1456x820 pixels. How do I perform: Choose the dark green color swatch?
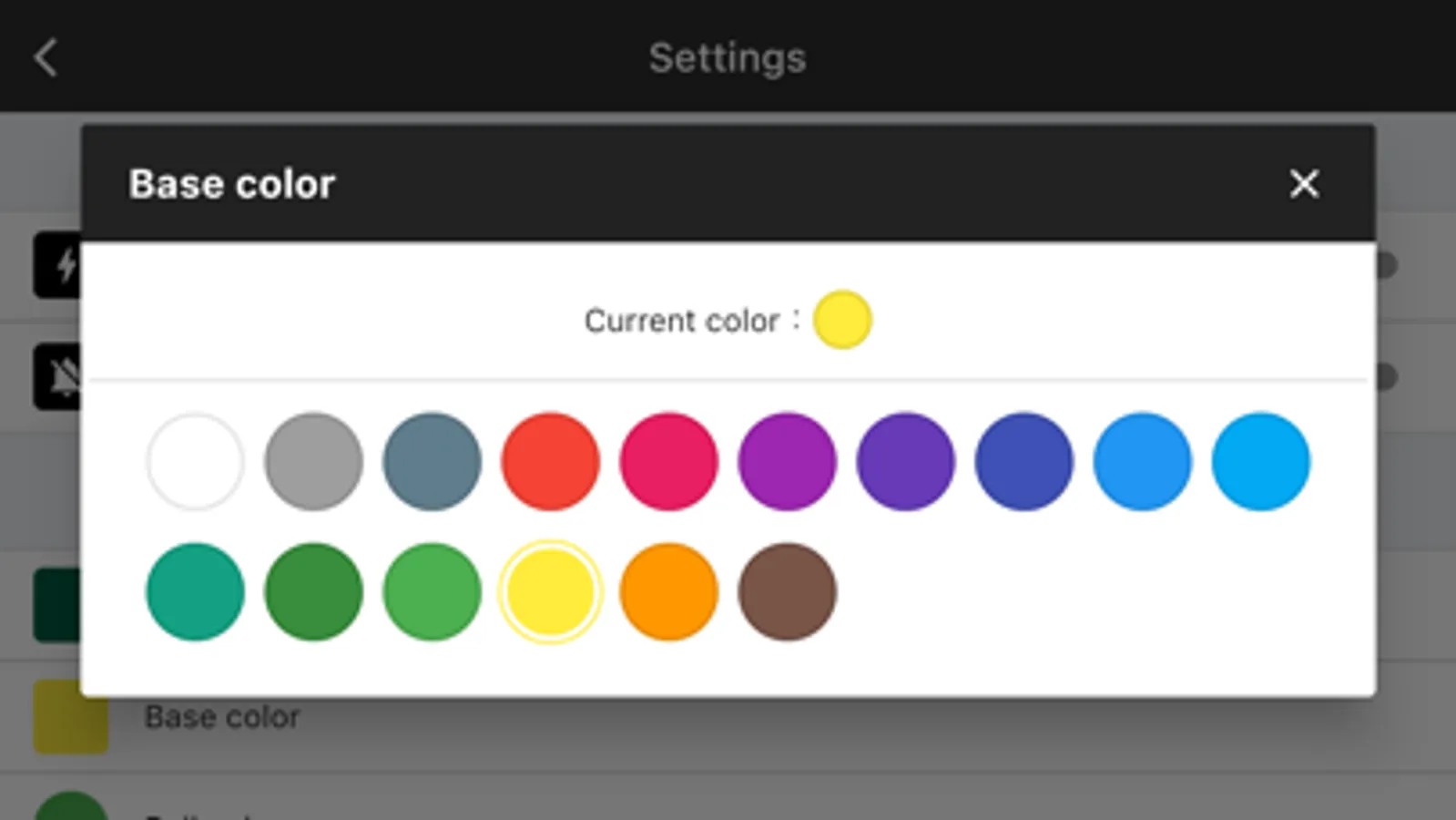[313, 592]
